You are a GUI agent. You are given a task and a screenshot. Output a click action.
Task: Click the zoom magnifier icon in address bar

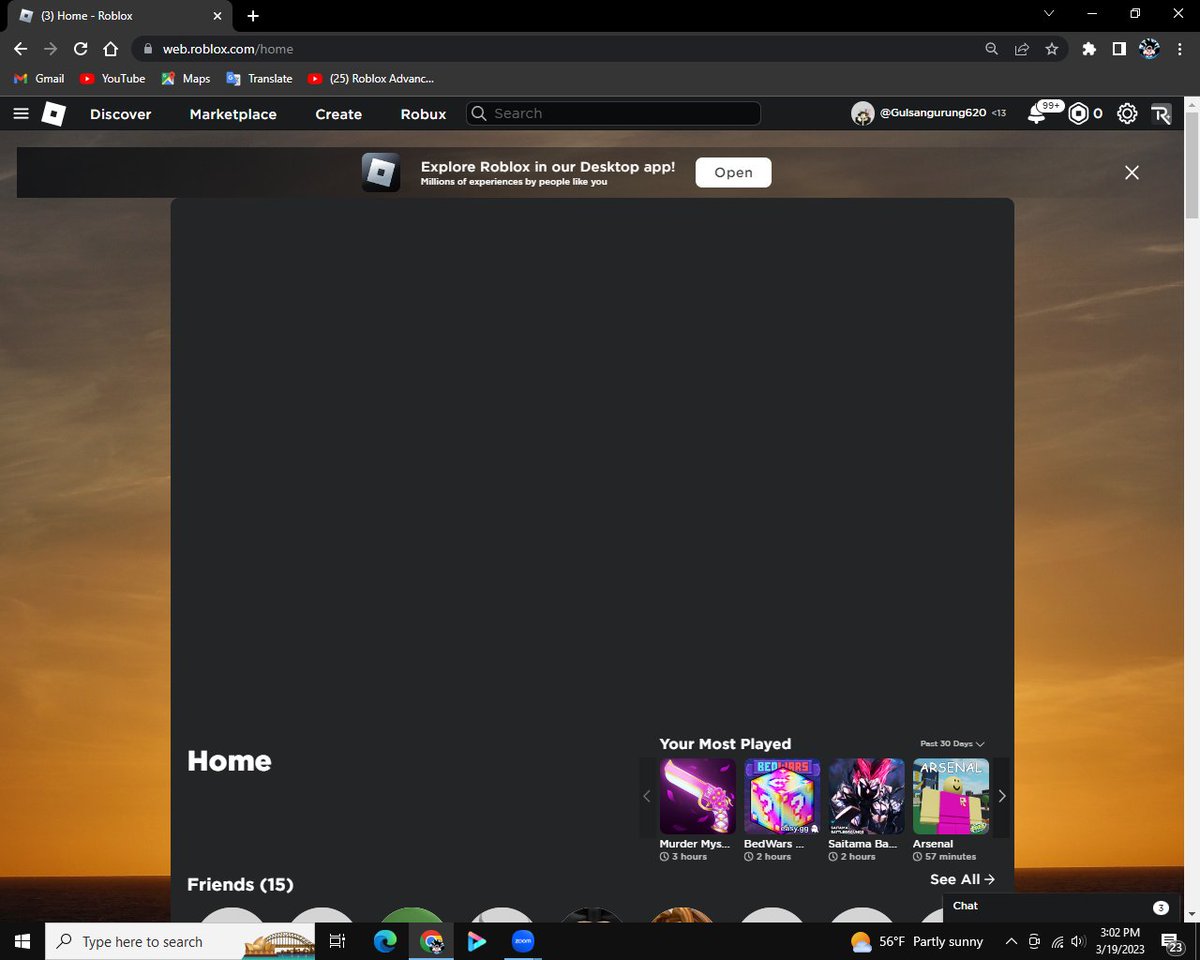click(991, 48)
